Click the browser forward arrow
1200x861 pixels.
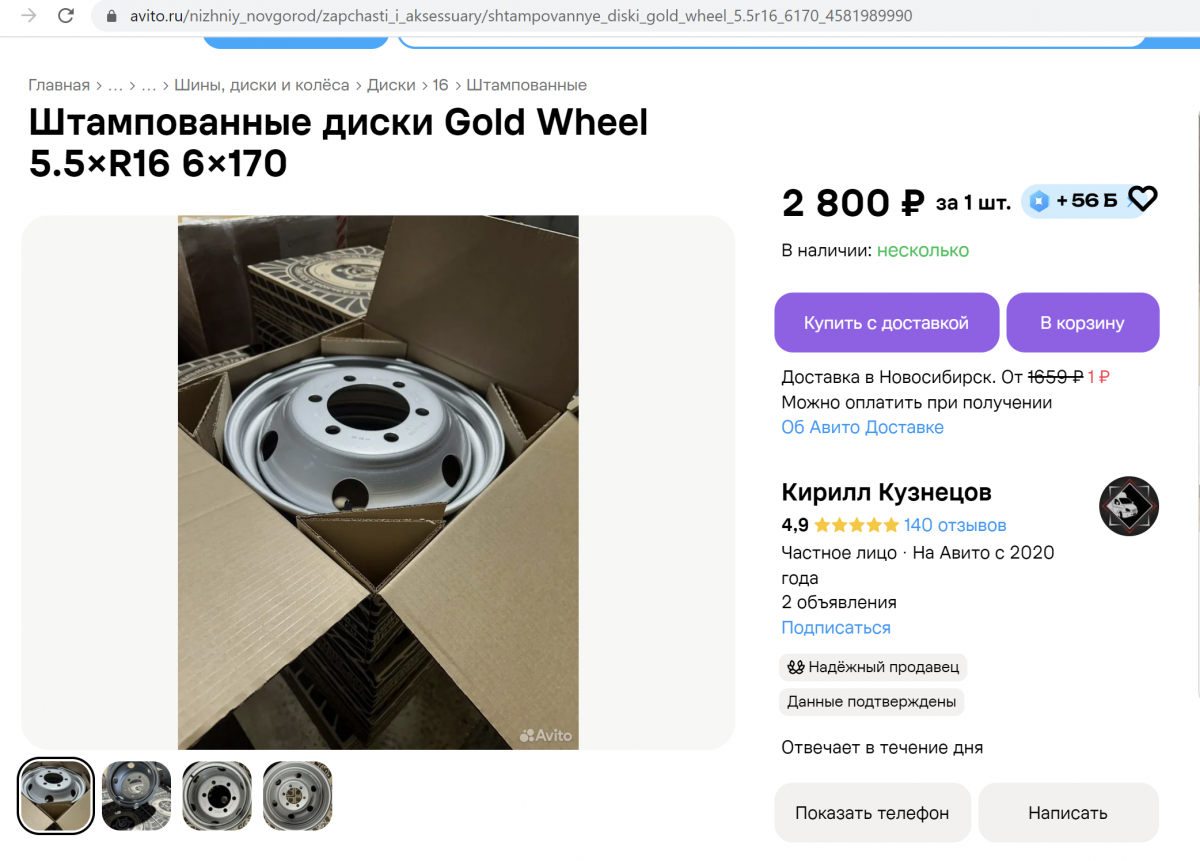tap(29, 16)
